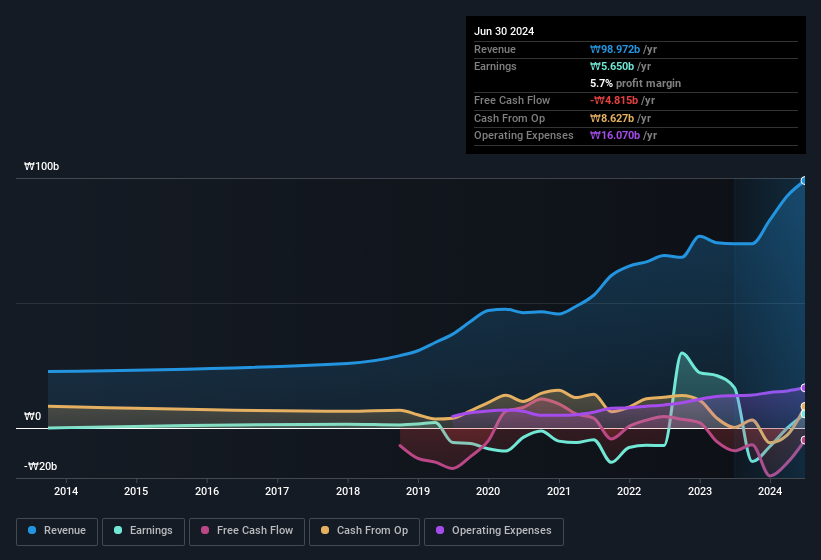Click the 5.7% profit margin text
Image resolution: width=821 pixels, height=560 pixels.
pyautogui.click(x=635, y=83)
